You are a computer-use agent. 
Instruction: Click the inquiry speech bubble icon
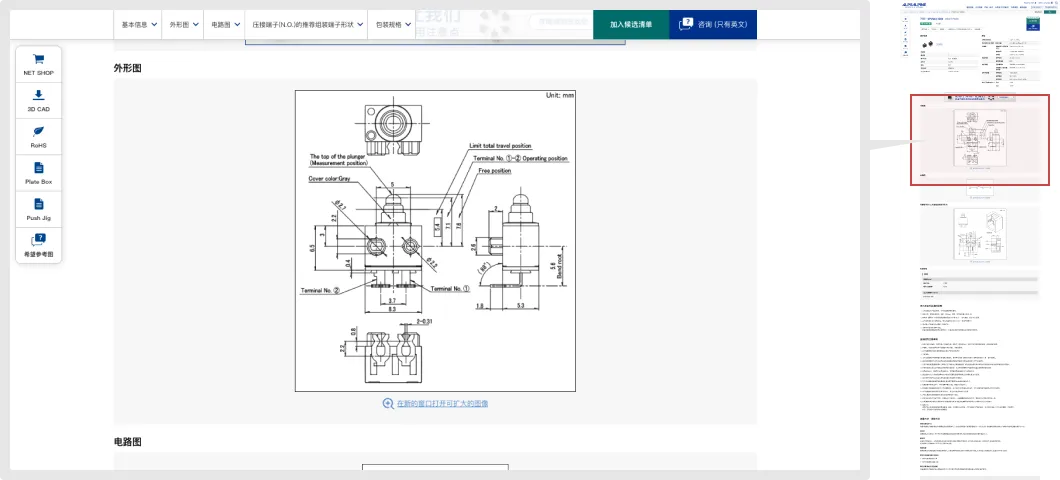coord(687,24)
